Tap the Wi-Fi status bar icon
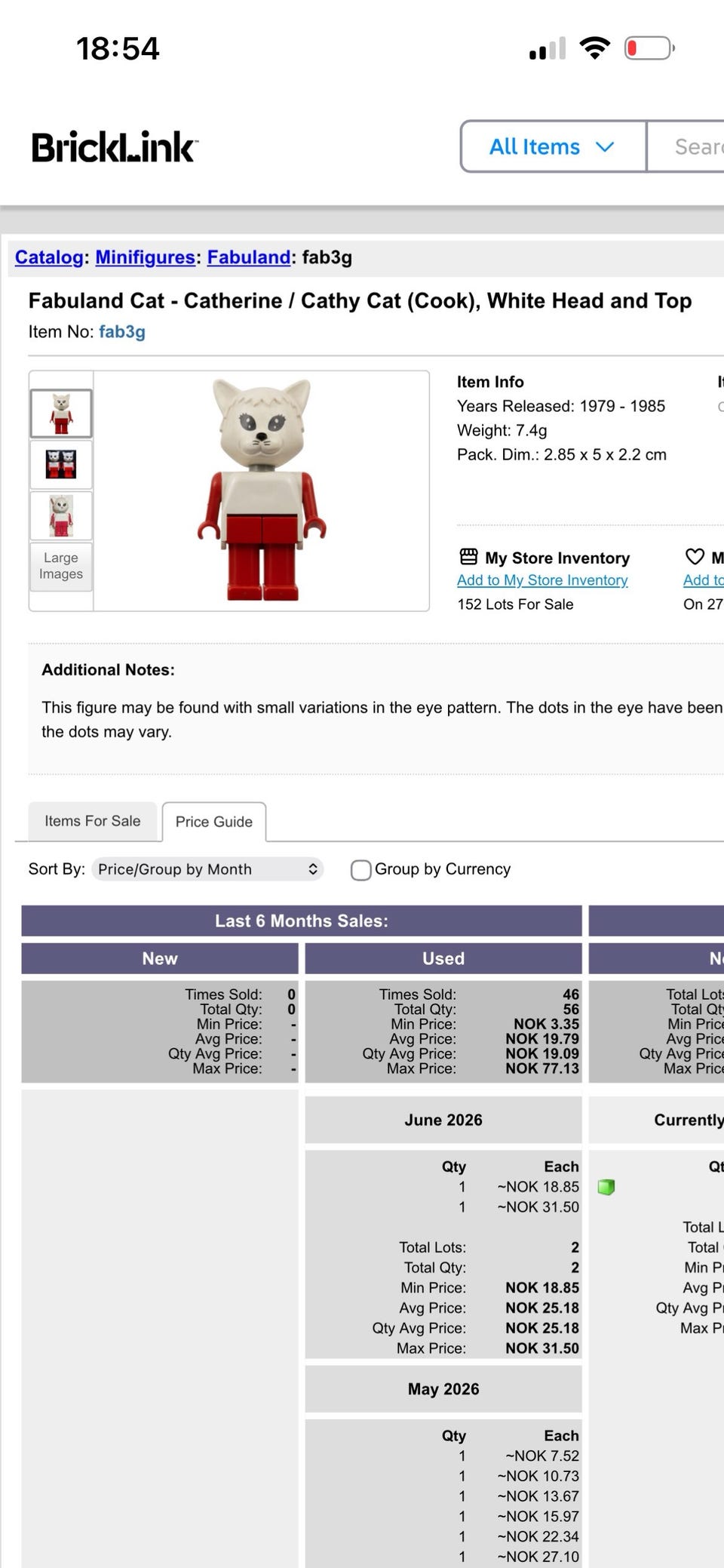This screenshot has width=724, height=1568. click(x=595, y=48)
